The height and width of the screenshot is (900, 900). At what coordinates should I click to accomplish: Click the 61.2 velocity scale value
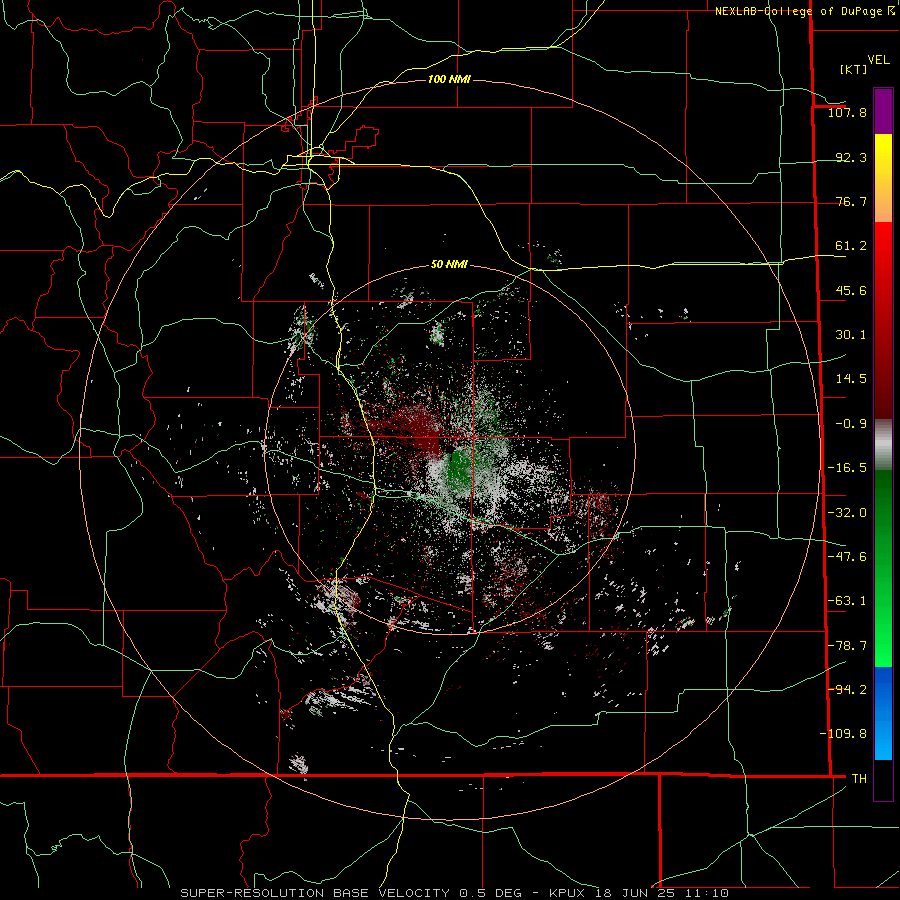[851, 246]
